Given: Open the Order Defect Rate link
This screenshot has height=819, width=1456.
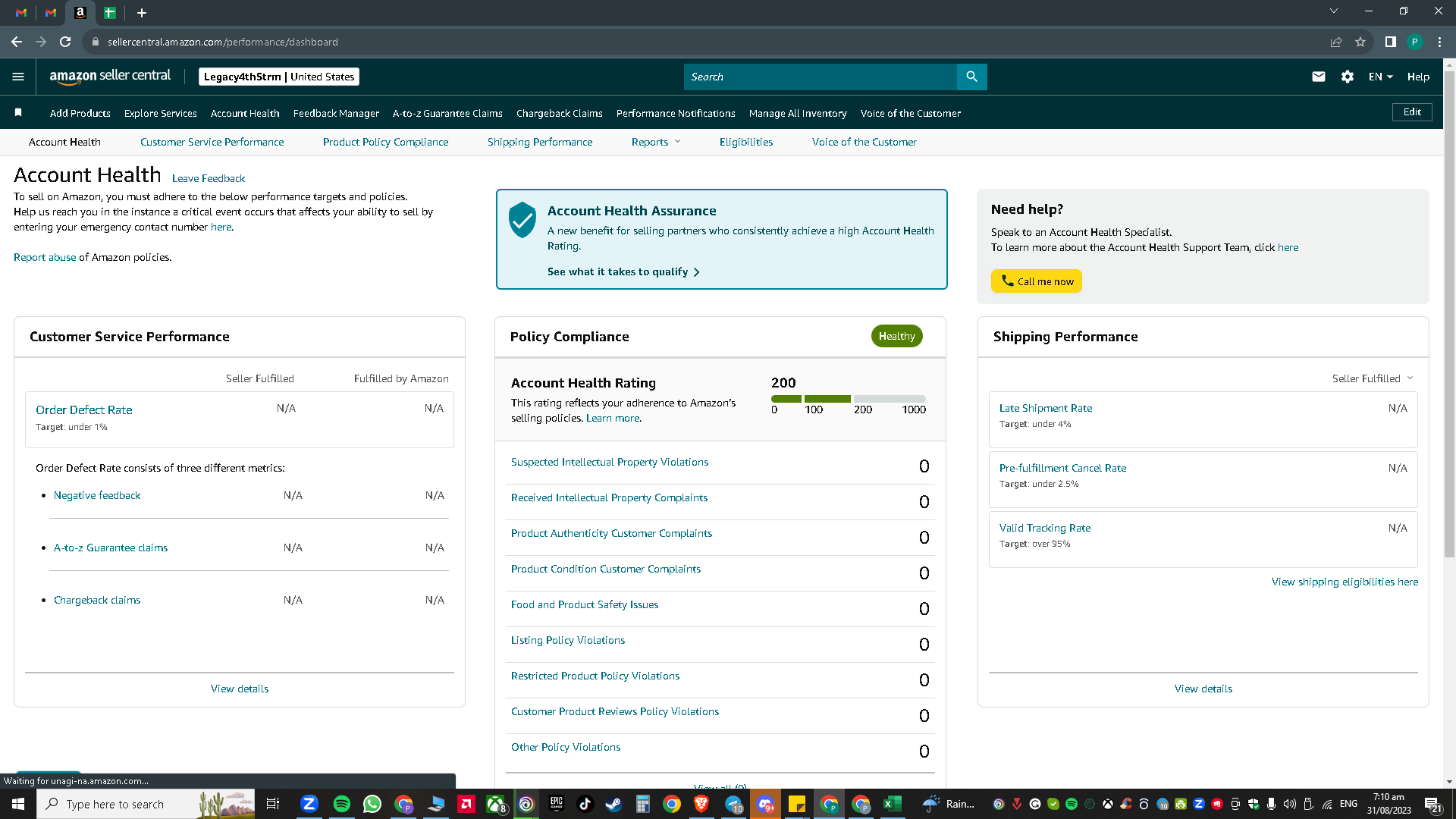Looking at the screenshot, I should click(84, 409).
